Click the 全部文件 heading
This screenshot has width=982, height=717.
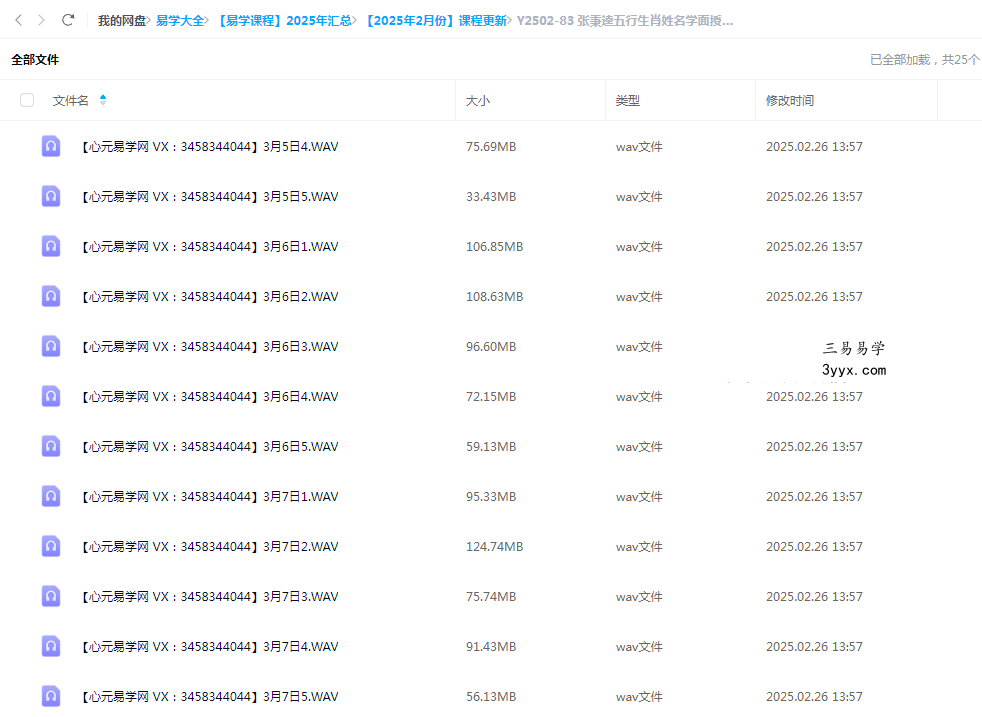click(35, 59)
